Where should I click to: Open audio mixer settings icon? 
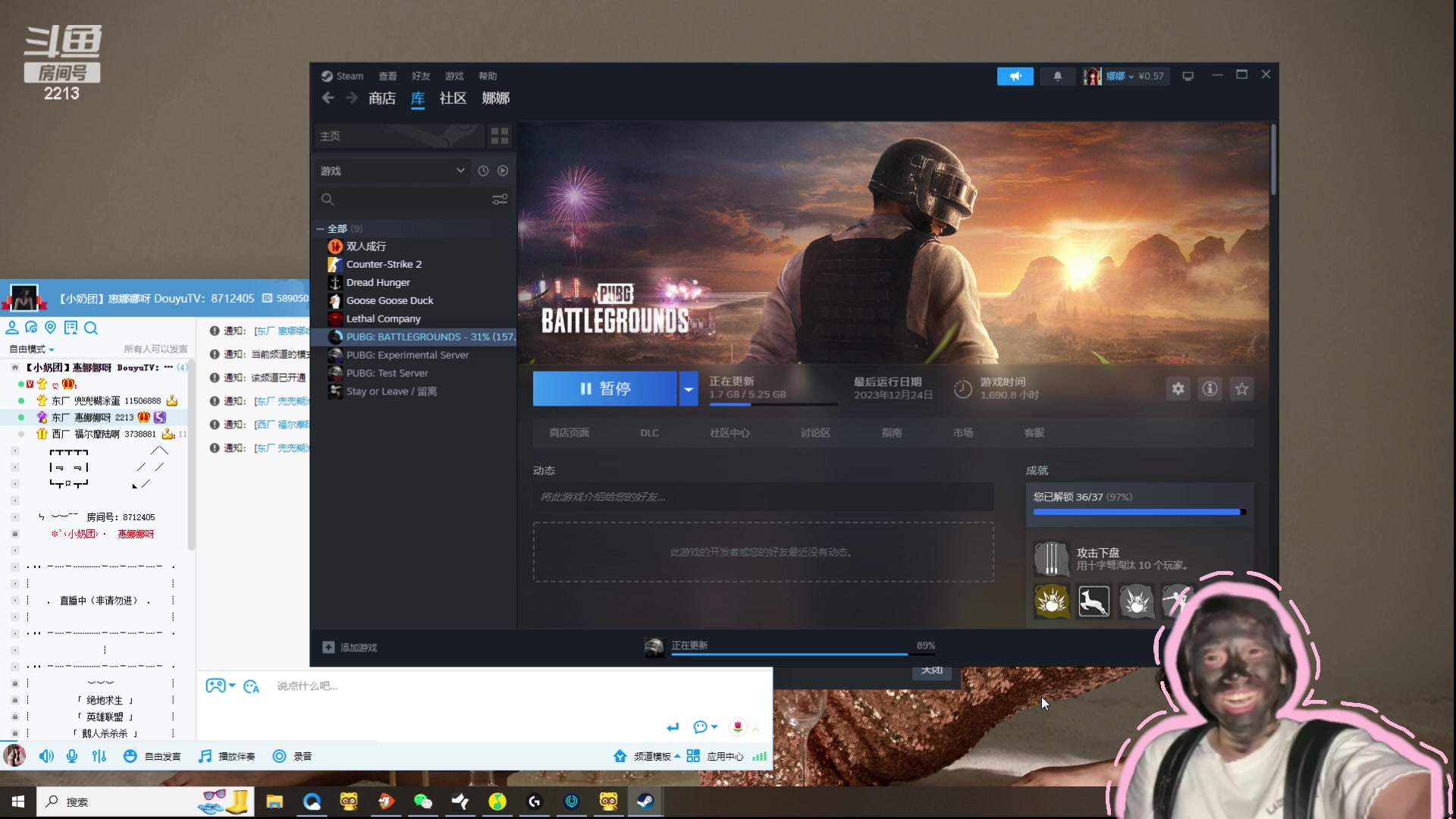point(99,756)
